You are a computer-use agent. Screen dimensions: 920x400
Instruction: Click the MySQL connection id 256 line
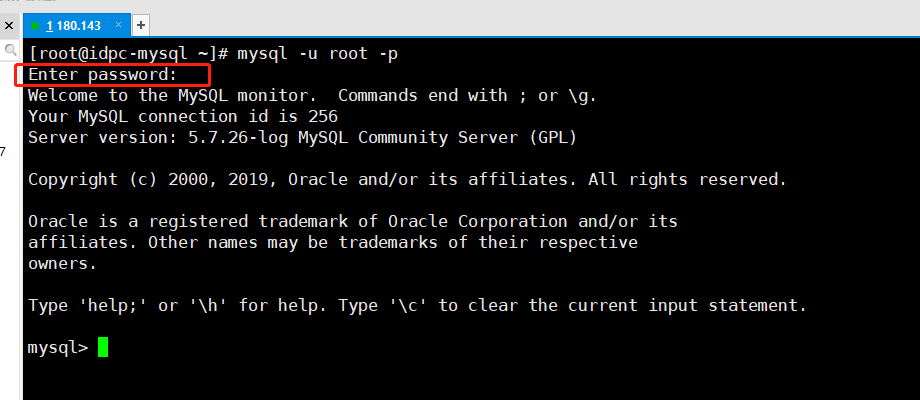point(182,116)
